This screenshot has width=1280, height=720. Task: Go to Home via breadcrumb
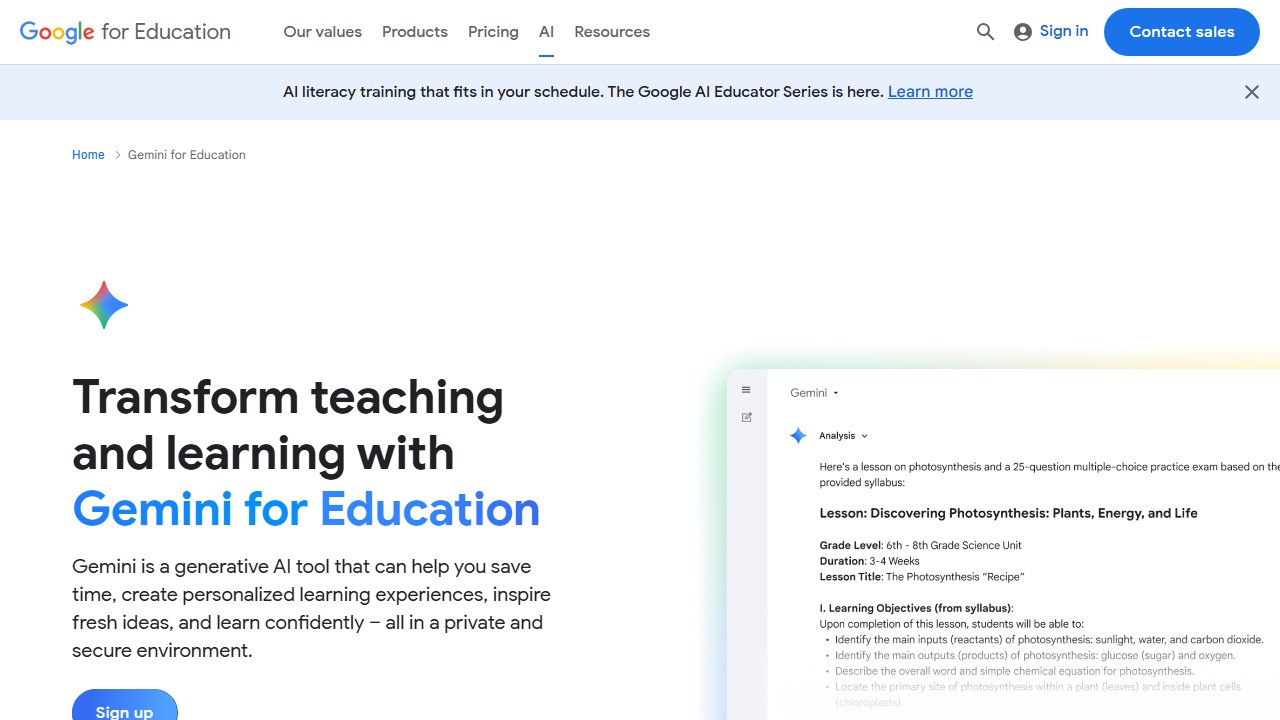coord(88,155)
